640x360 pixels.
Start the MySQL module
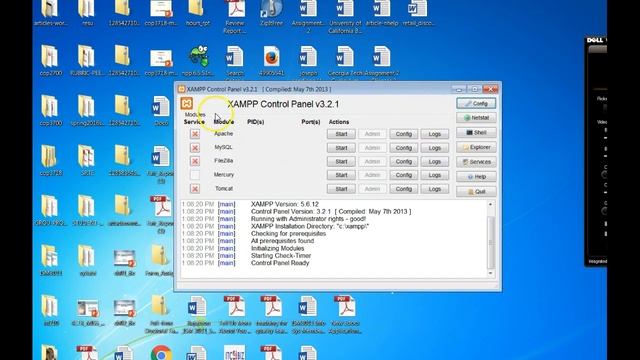click(x=341, y=148)
